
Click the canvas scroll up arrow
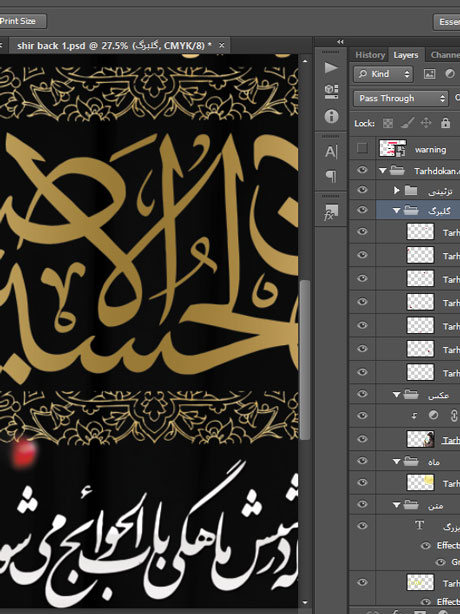[305, 61]
